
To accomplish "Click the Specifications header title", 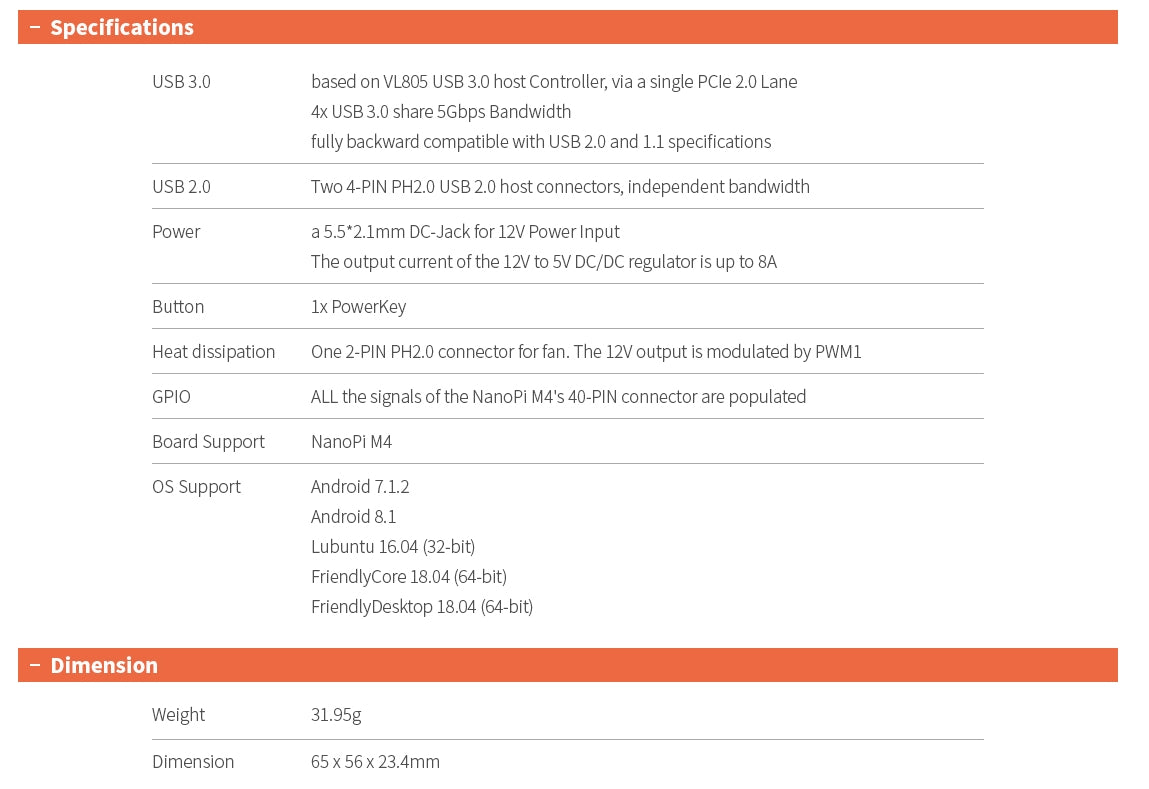I will 122,28.
